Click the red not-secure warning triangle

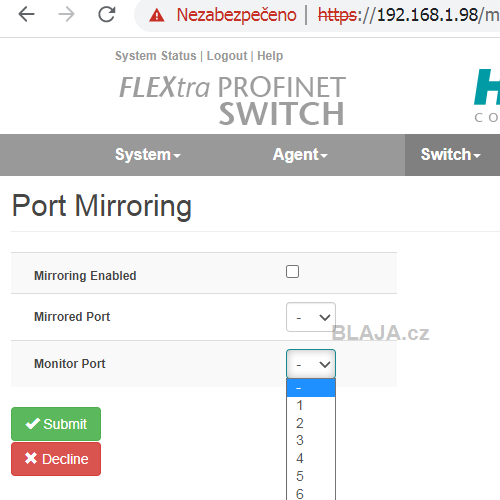pyautogui.click(x=157, y=15)
